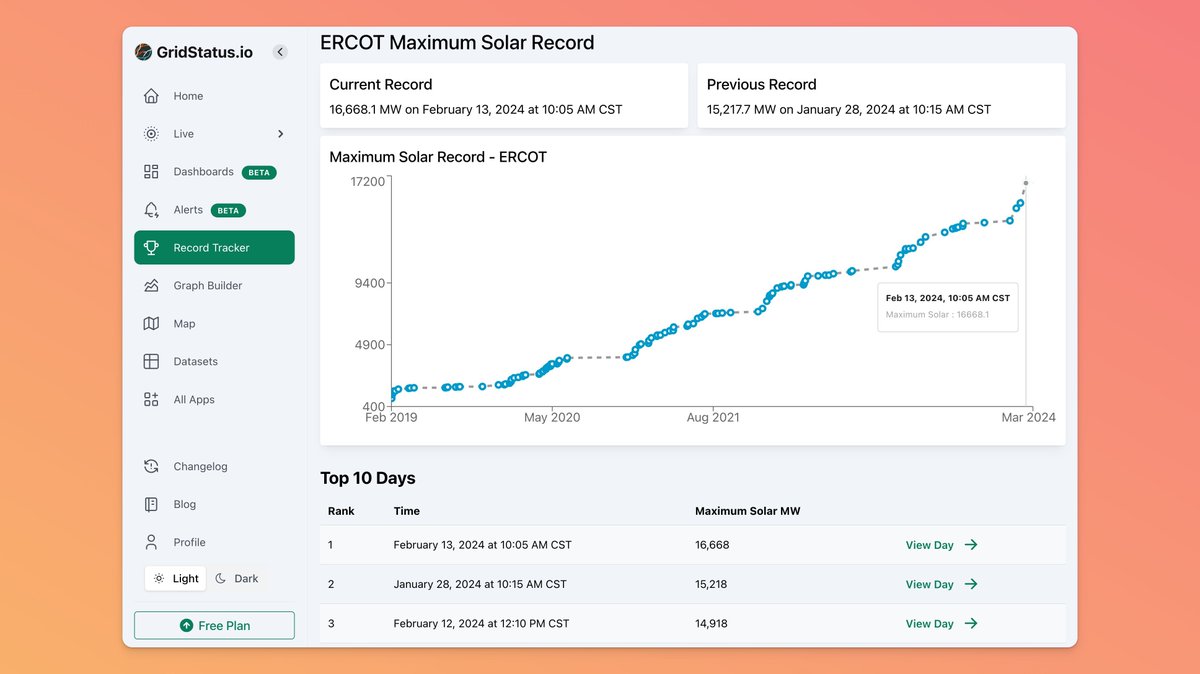Collapse the sidebar using the left arrow
The width and height of the screenshot is (1200, 674).
coord(280,51)
